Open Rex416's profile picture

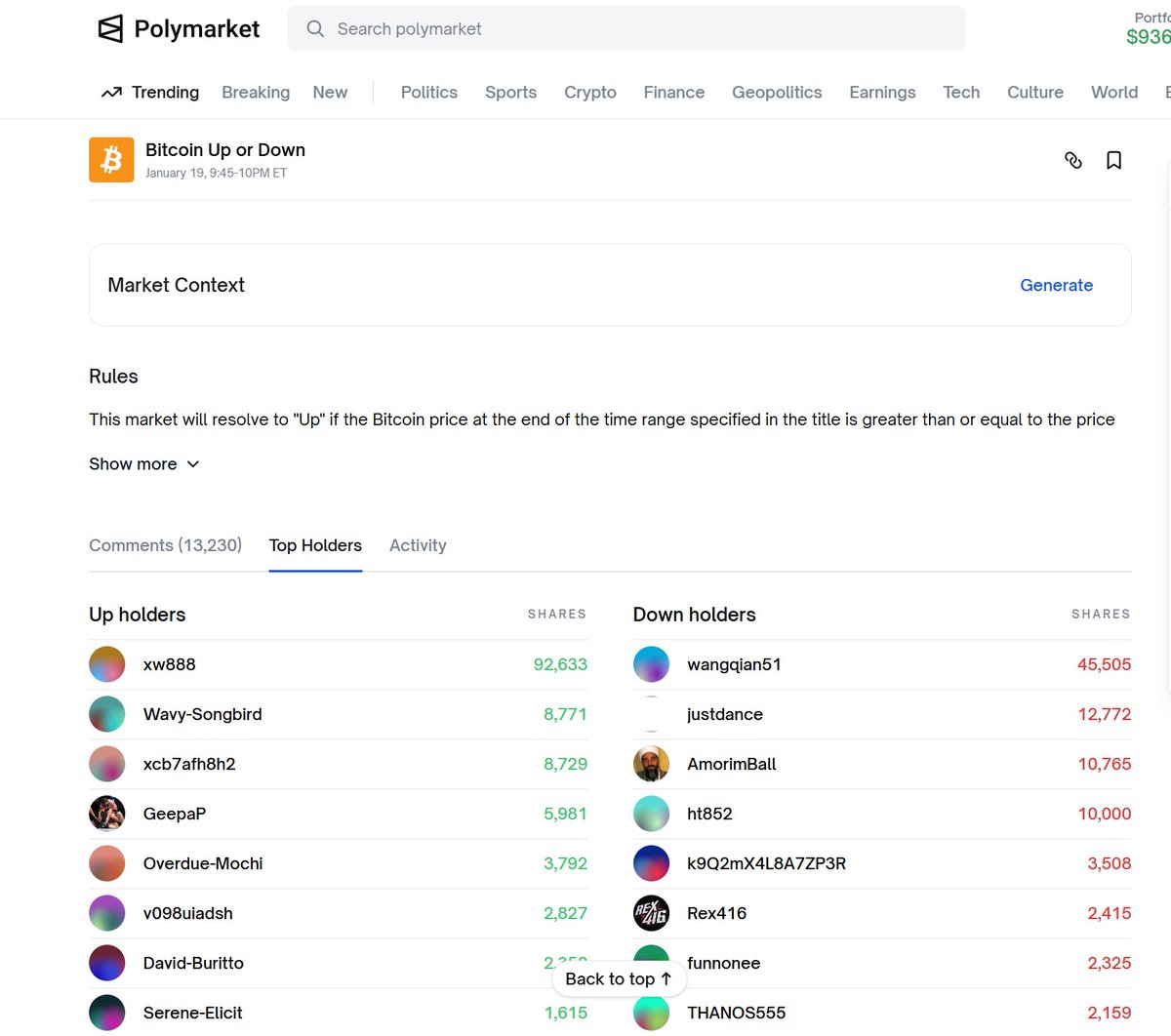pyautogui.click(x=651, y=913)
